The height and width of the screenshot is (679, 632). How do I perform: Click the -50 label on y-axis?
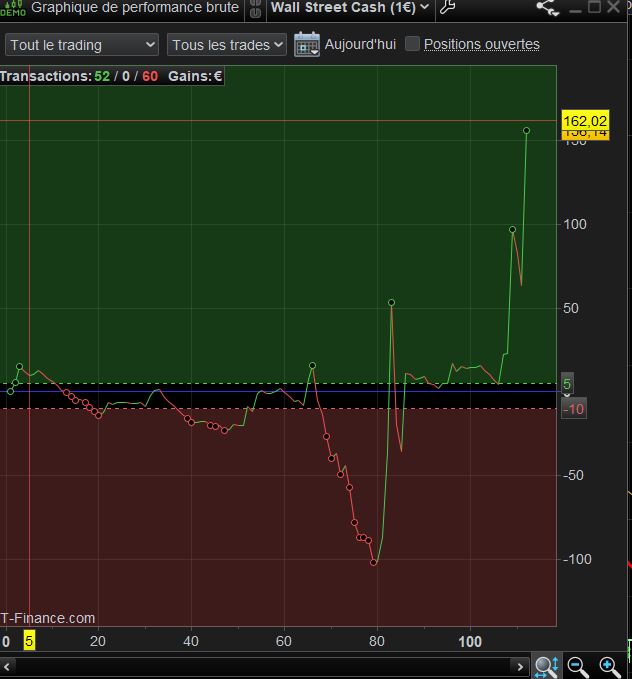tap(573, 475)
